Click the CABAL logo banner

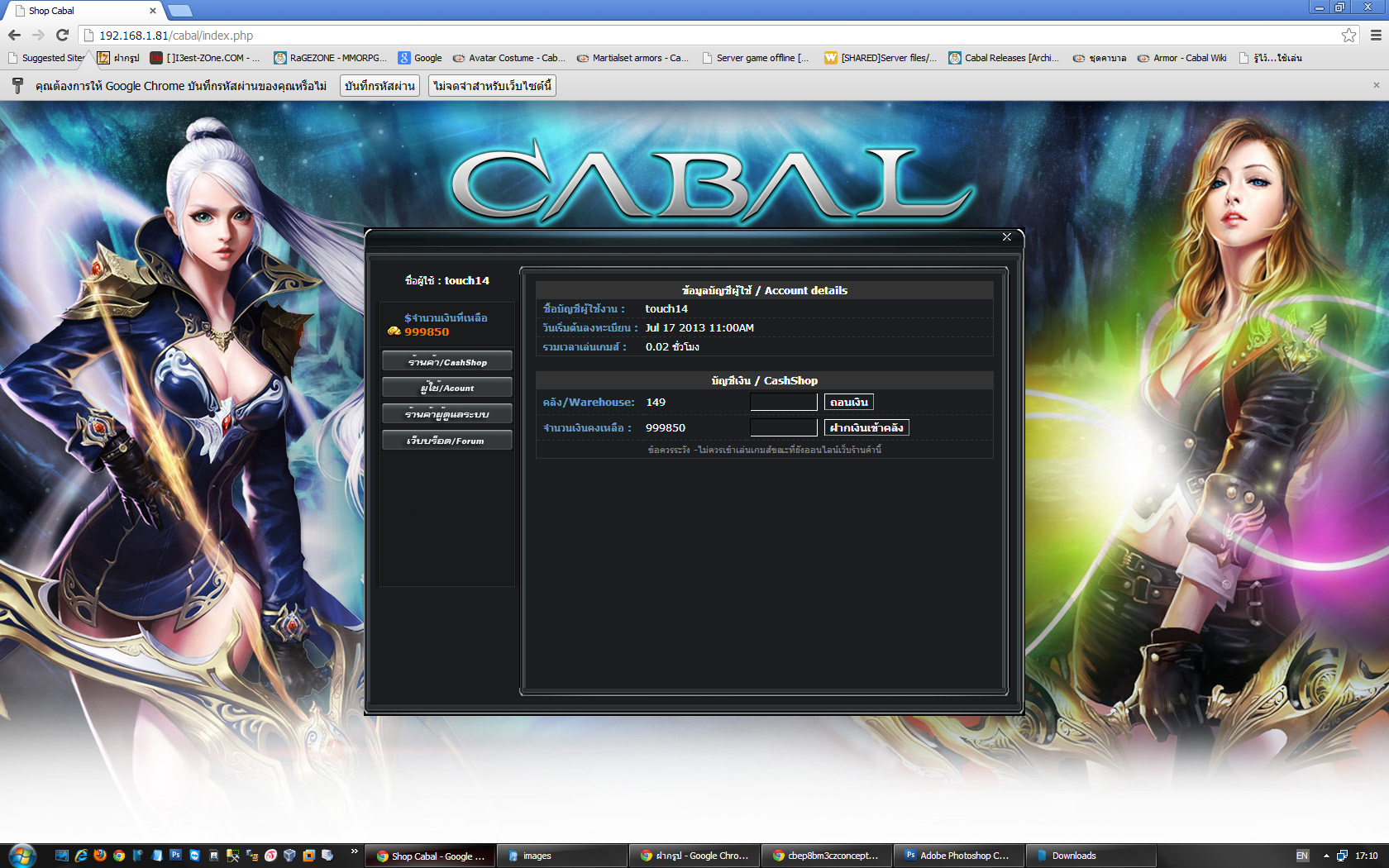click(713, 184)
